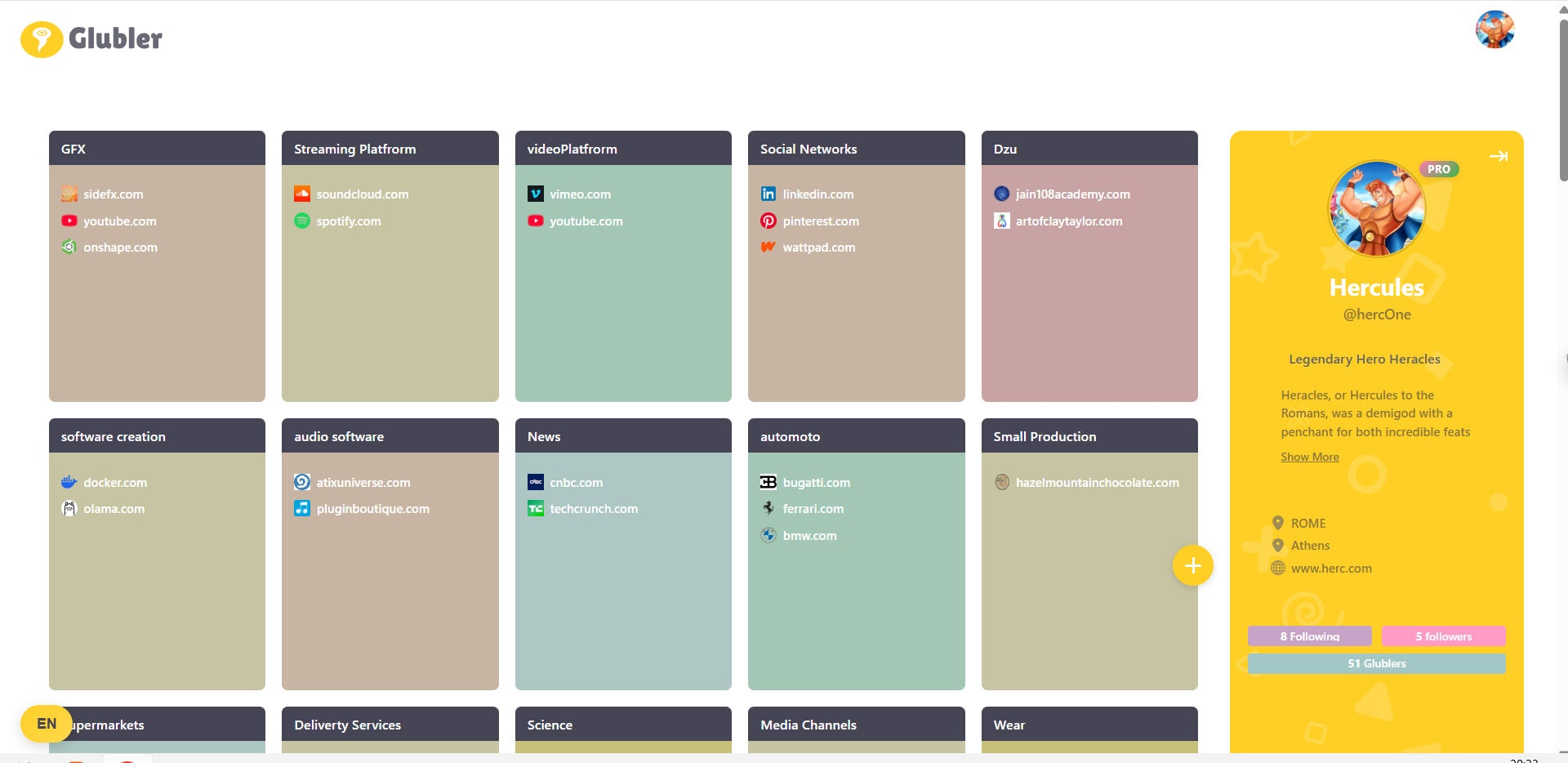Click the Vimeo icon in videoPlatform
The width and height of the screenshot is (1568, 763).
pos(535,194)
